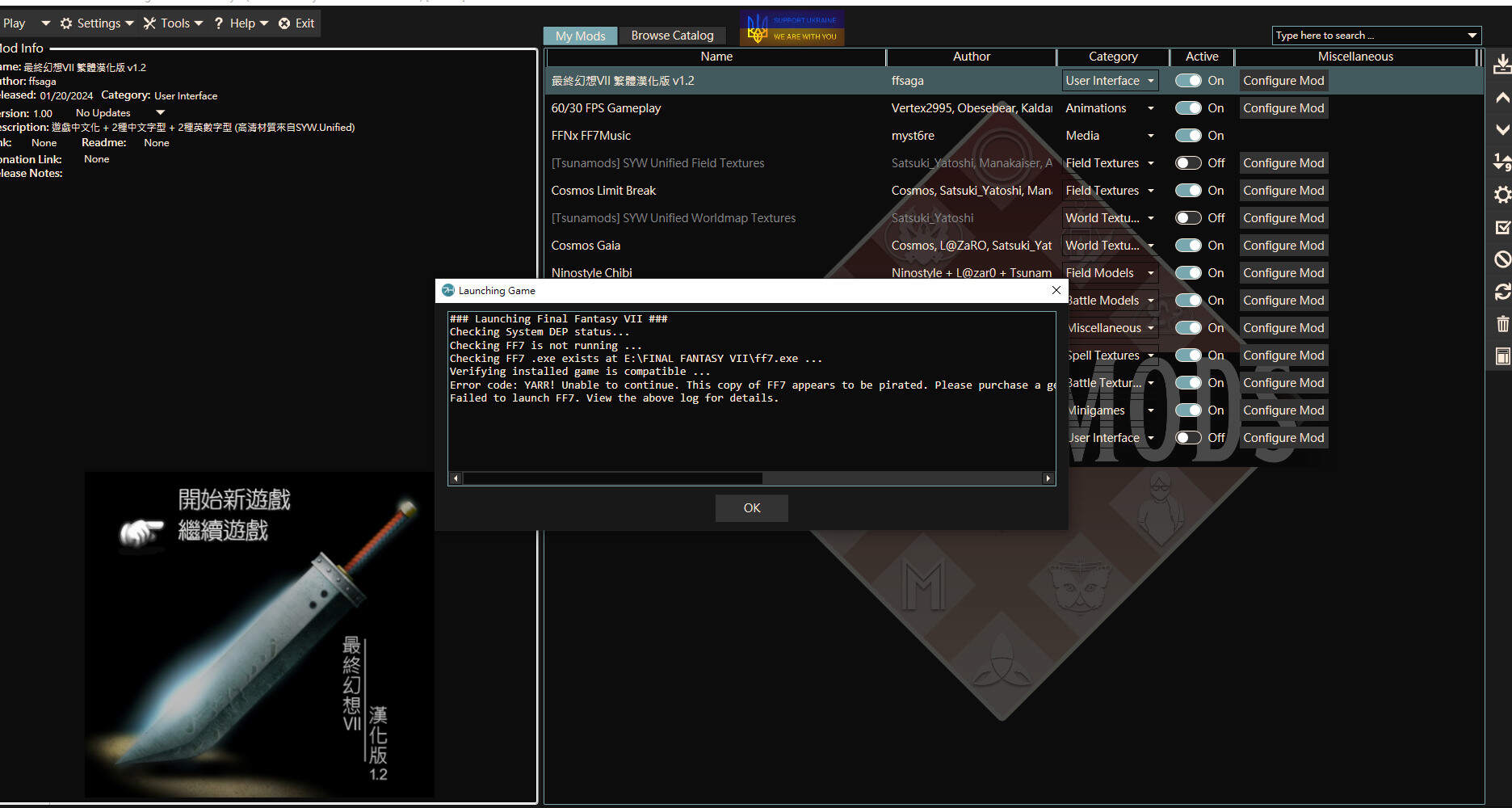Open the Import Mod tool
This screenshot has height=808, width=1512.
(1502, 63)
